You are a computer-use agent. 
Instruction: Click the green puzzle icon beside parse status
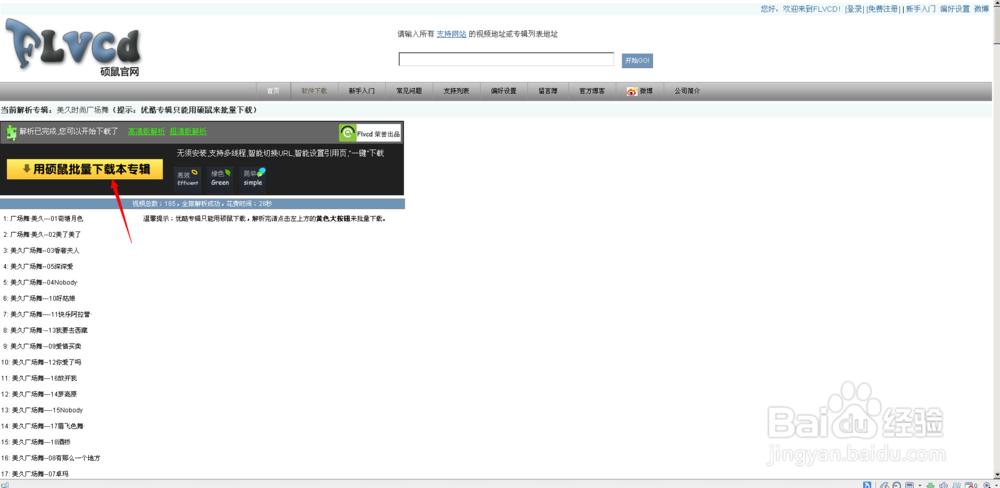pos(11,132)
